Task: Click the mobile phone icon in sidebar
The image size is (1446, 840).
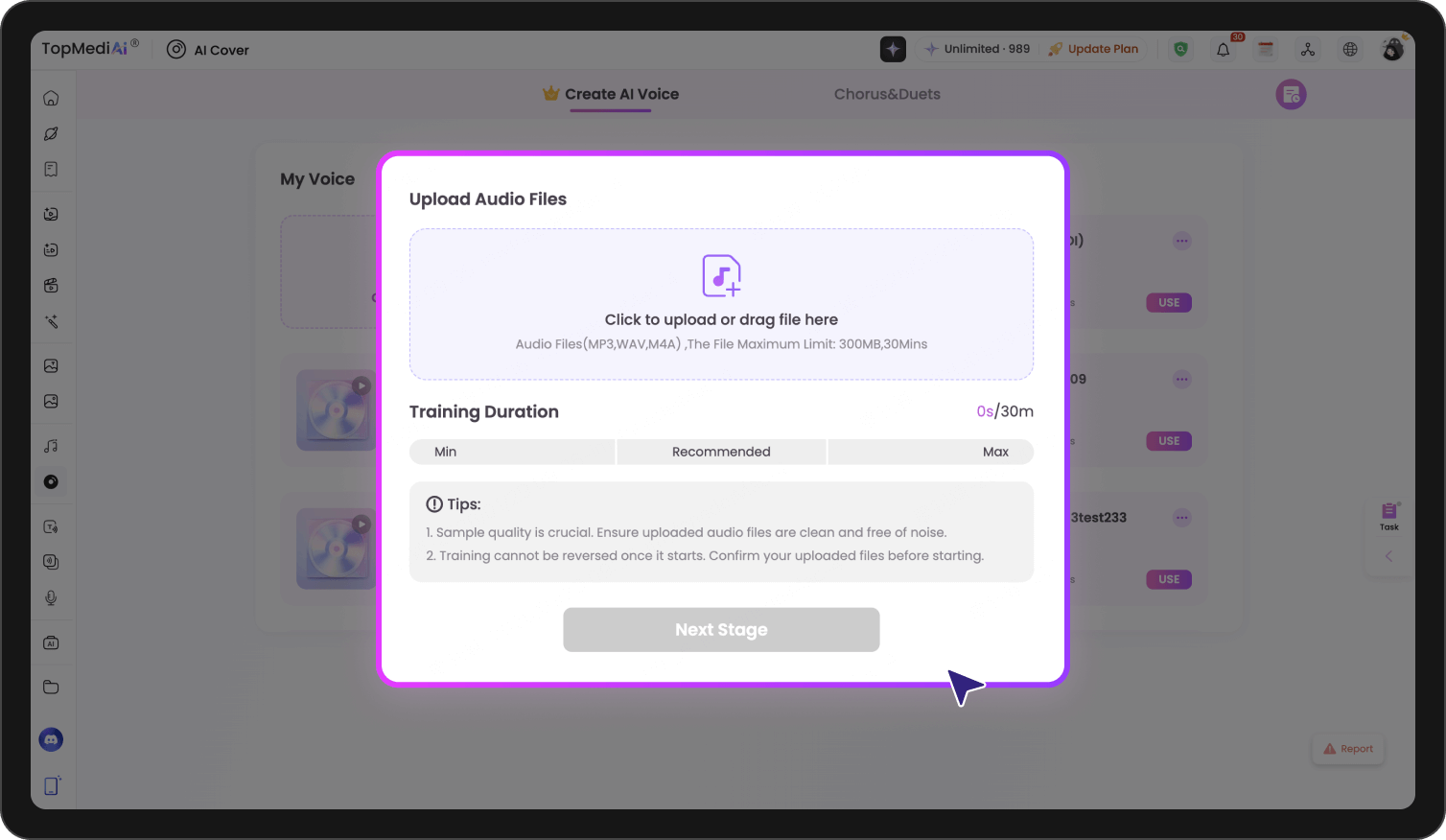Action: tap(51, 785)
